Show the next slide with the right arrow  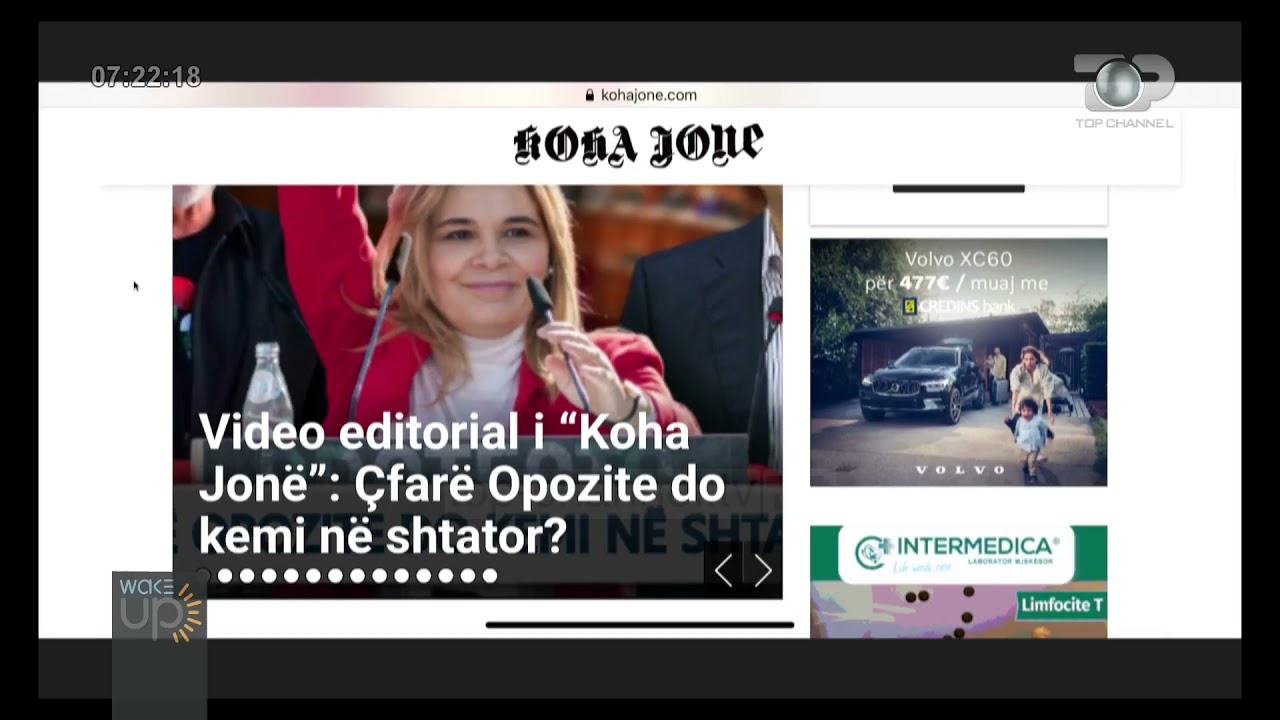[763, 571]
